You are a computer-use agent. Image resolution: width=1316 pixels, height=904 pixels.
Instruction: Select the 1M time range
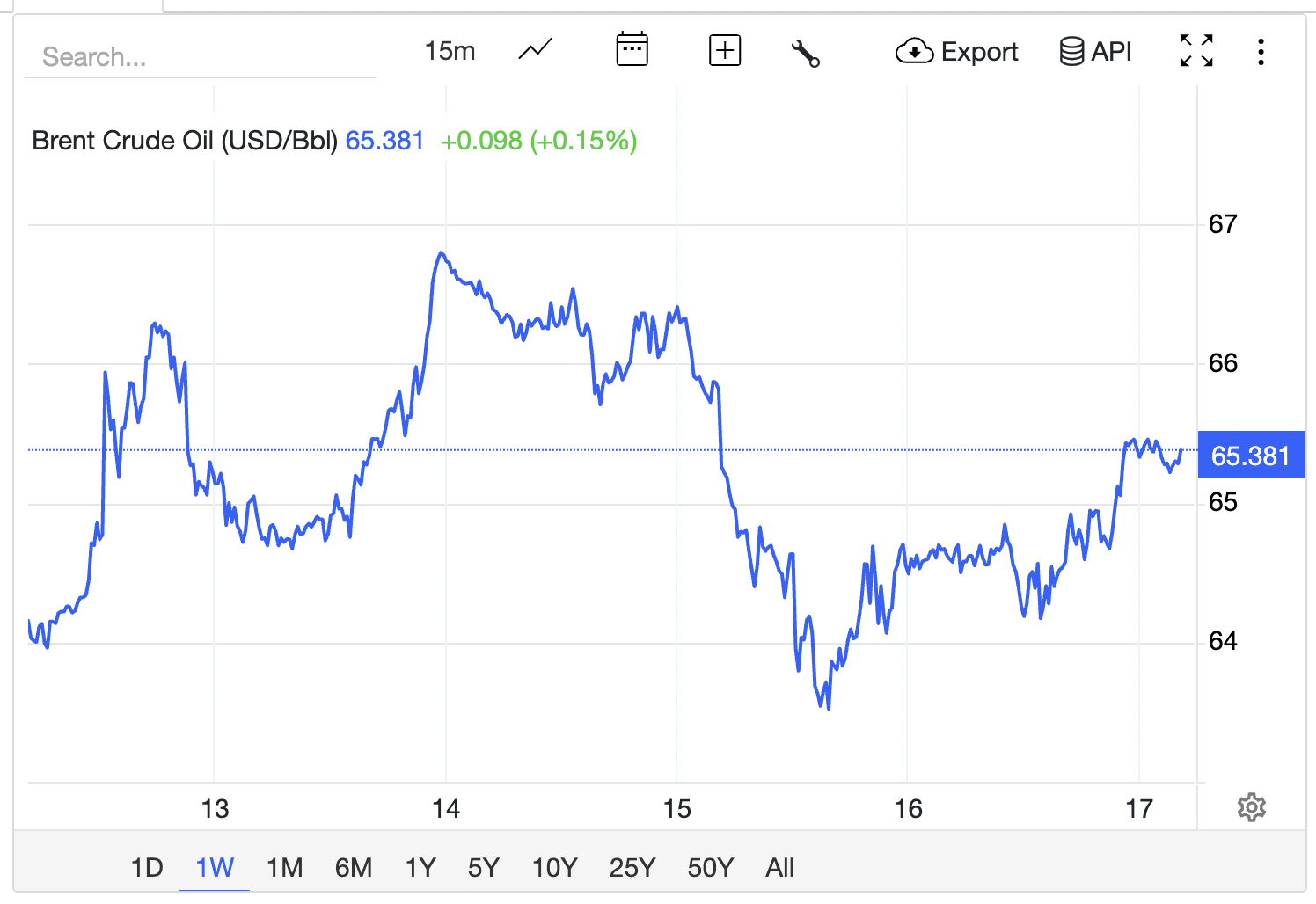(x=284, y=868)
